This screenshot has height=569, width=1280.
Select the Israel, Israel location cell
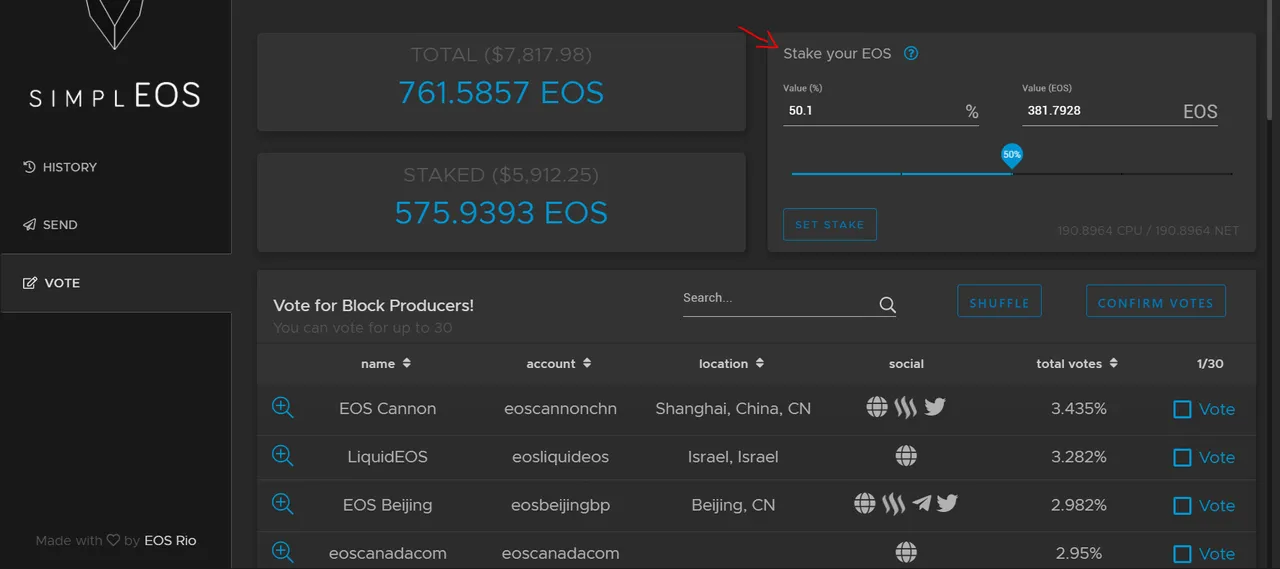coord(733,457)
